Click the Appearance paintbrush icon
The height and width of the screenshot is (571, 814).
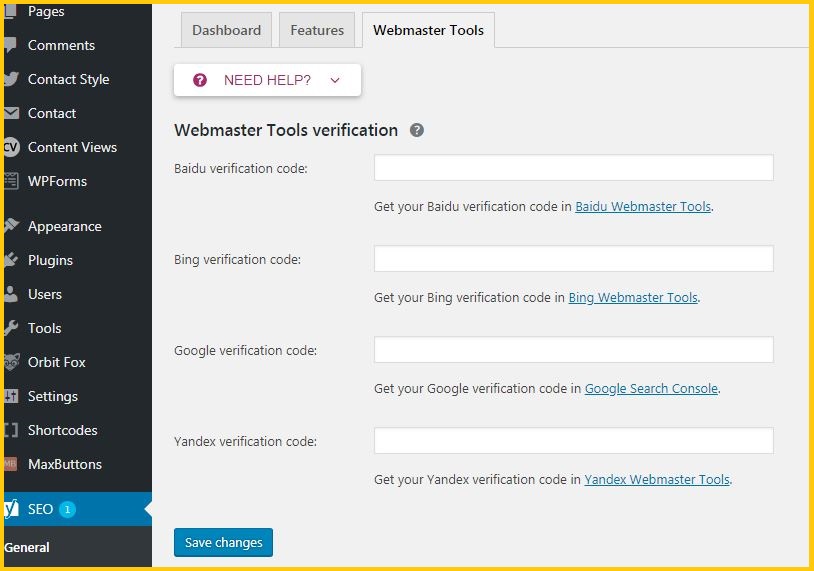[x=11, y=226]
